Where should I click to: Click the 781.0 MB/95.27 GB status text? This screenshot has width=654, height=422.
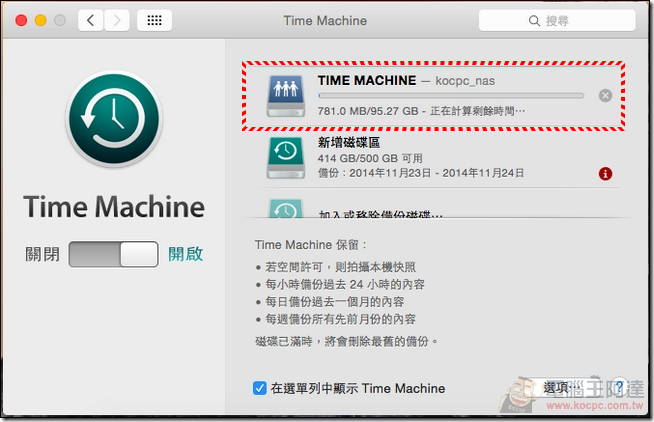tap(421, 111)
